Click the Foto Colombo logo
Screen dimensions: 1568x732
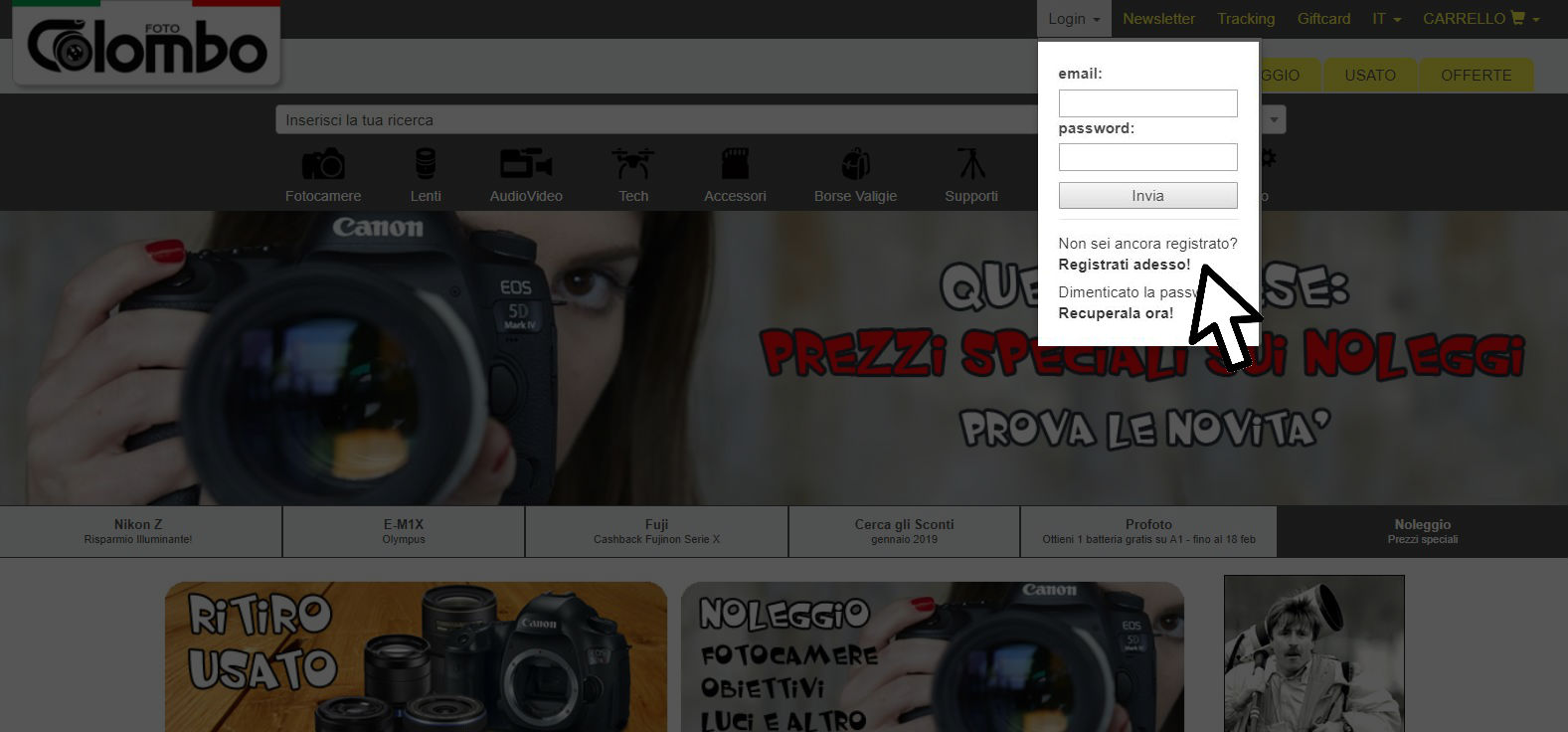147,44
